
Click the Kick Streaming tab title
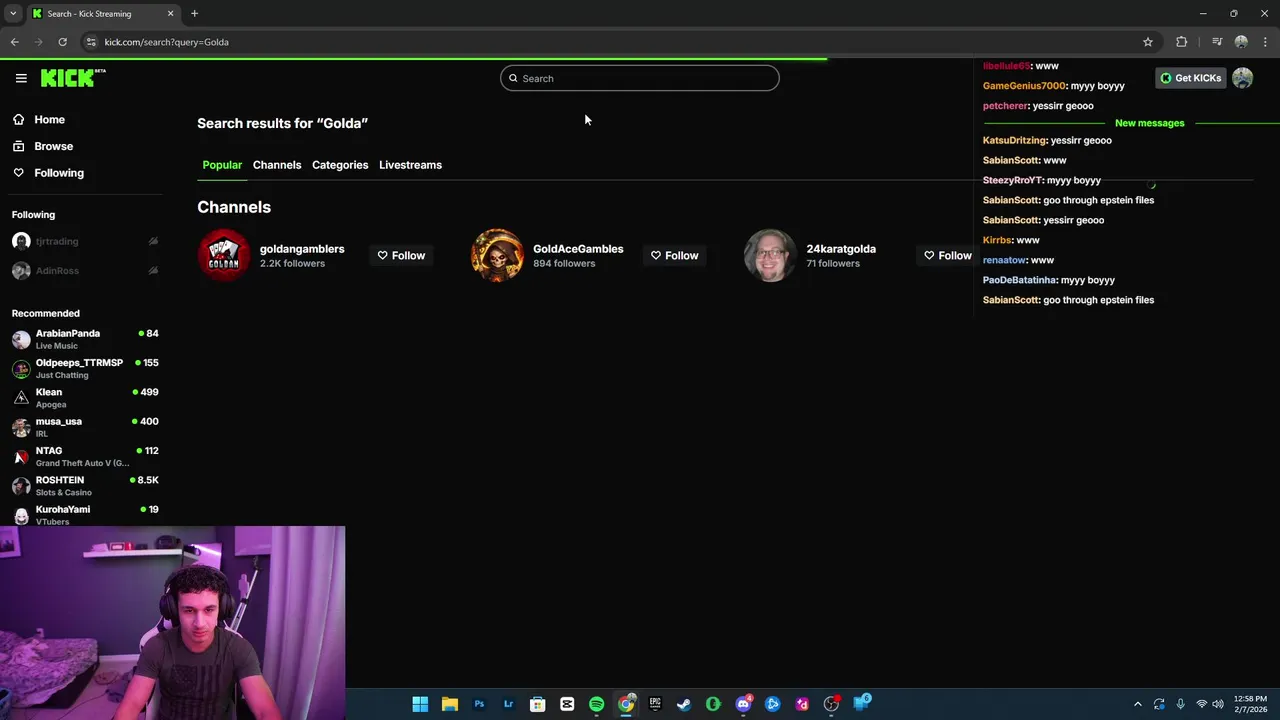tap(89, 14)
